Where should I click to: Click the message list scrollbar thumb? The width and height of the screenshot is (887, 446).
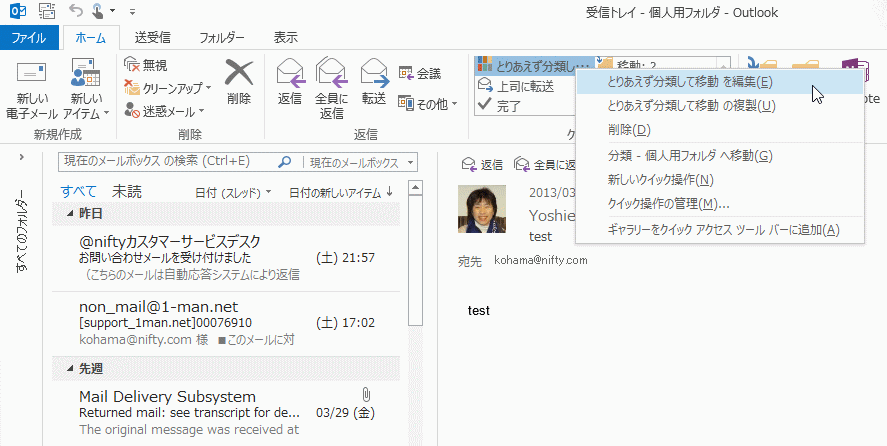pos(415,261)
